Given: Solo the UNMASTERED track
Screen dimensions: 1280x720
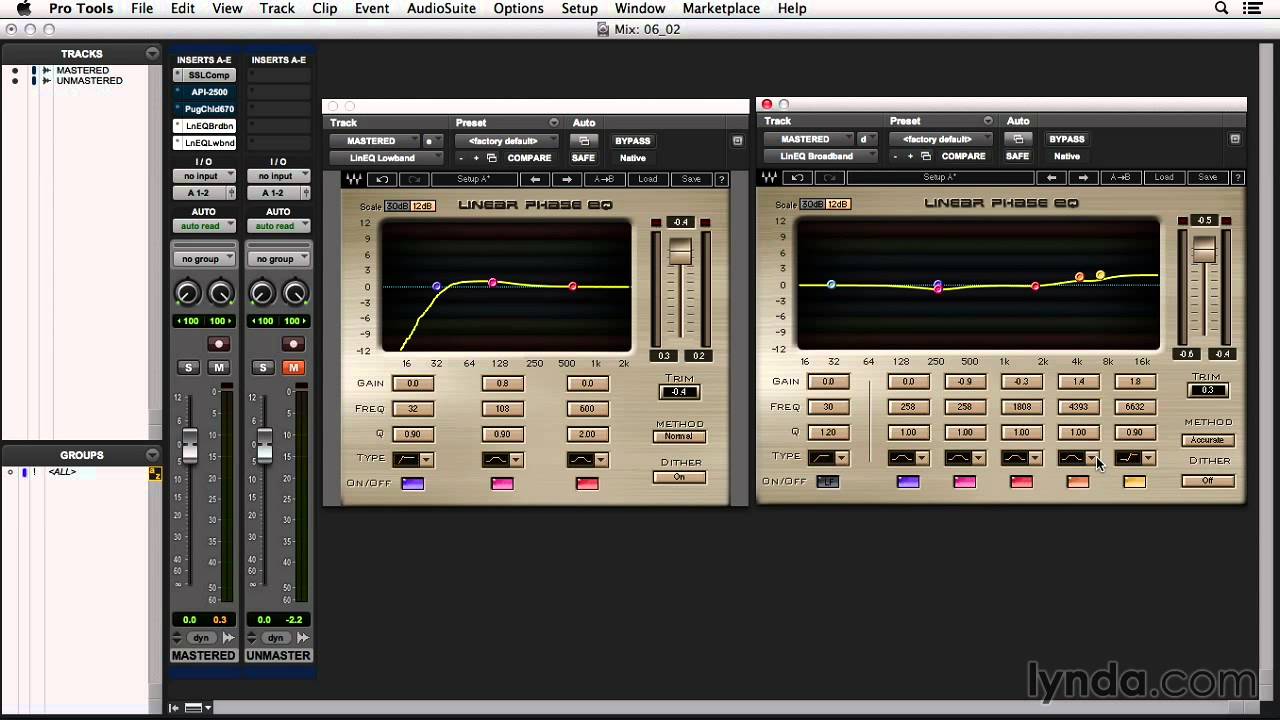Looking at the screenshot, I should [263, 368].
